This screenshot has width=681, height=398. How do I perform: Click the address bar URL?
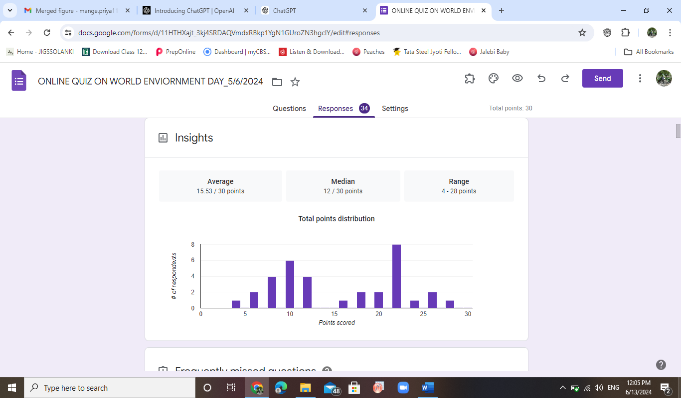coord(229,33)
